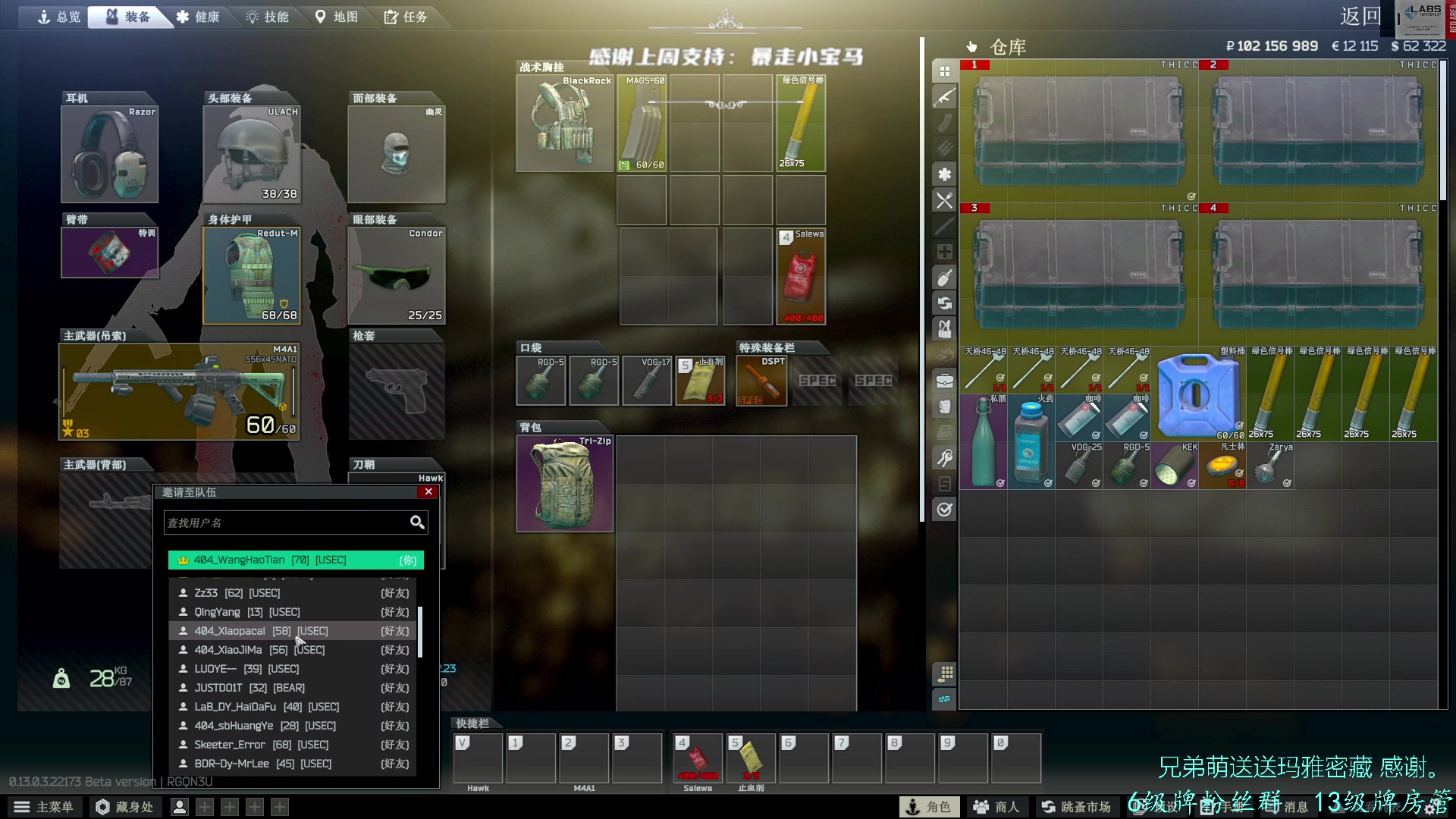Open the 任务 tasks tab

pos(406,17)
